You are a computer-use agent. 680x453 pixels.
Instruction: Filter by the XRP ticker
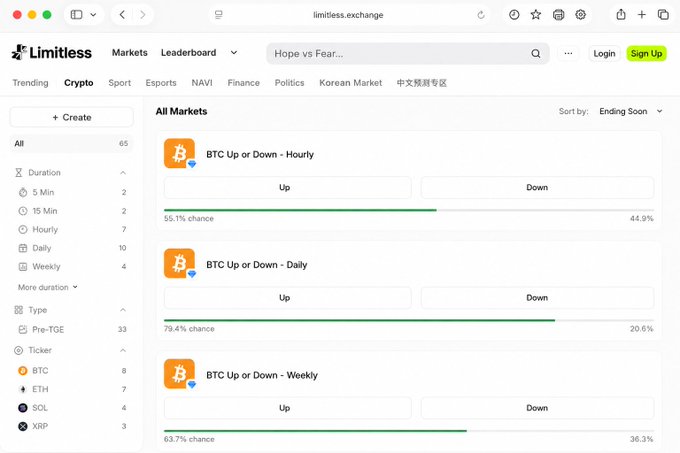tap(72, 426)
